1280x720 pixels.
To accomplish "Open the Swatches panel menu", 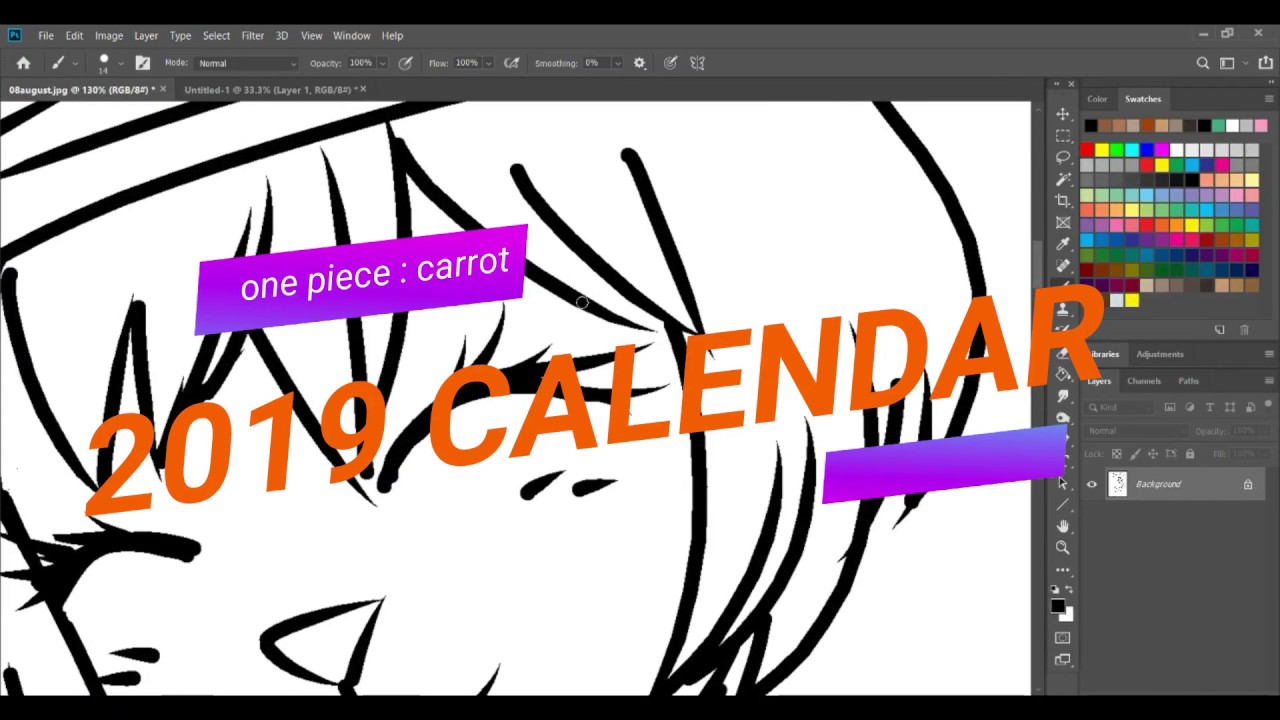I will (1269, 99).
